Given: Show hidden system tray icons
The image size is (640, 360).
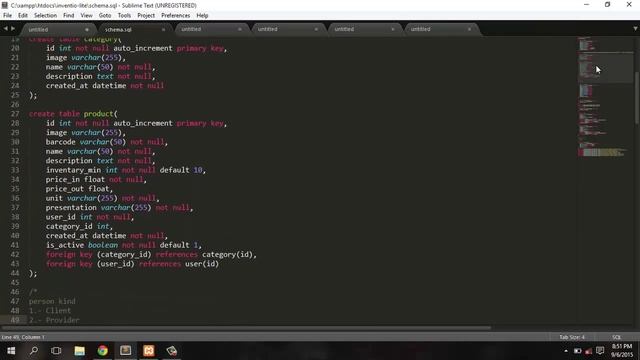Looking at the screenshot, I should (566, 351).
